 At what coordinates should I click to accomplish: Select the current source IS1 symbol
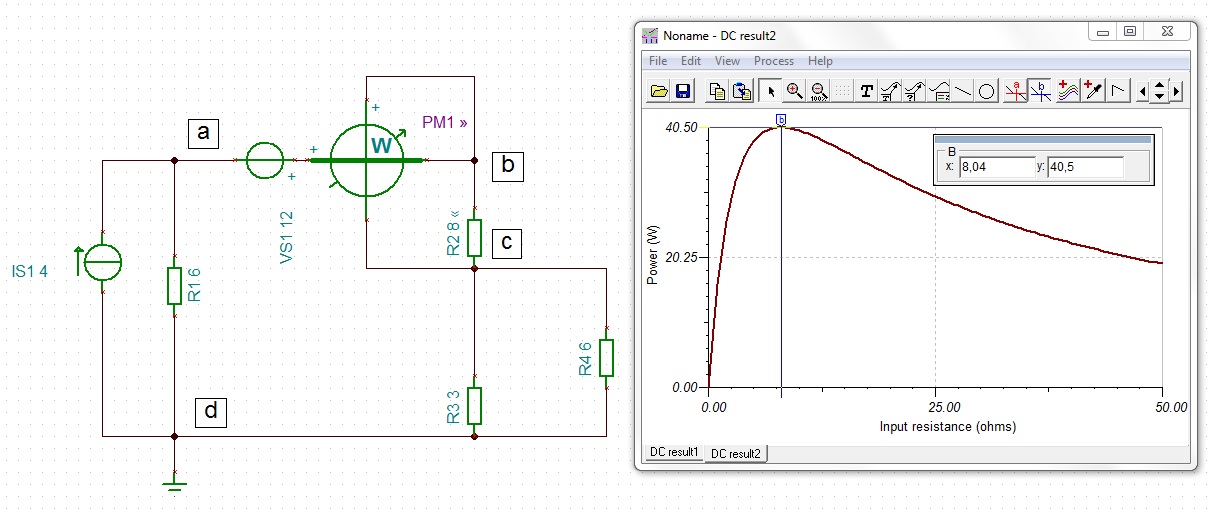[103, 264]
